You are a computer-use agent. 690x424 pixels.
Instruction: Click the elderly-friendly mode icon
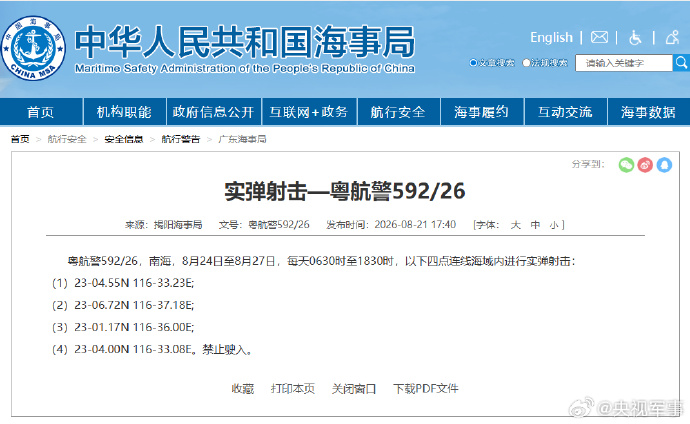[672, 37]
